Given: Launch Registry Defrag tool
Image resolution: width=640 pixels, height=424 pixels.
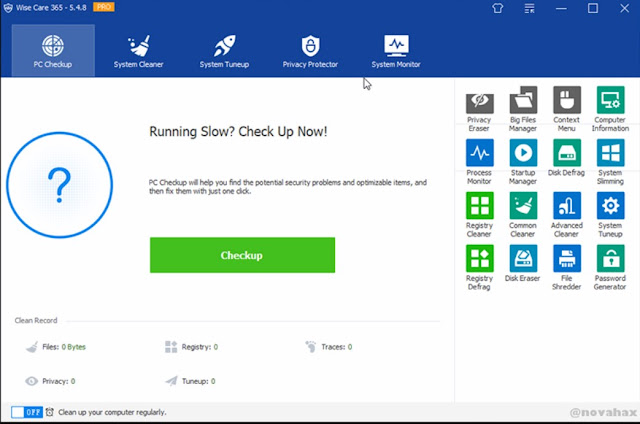Looking at the screenshot, I should [x=479, y=267].
